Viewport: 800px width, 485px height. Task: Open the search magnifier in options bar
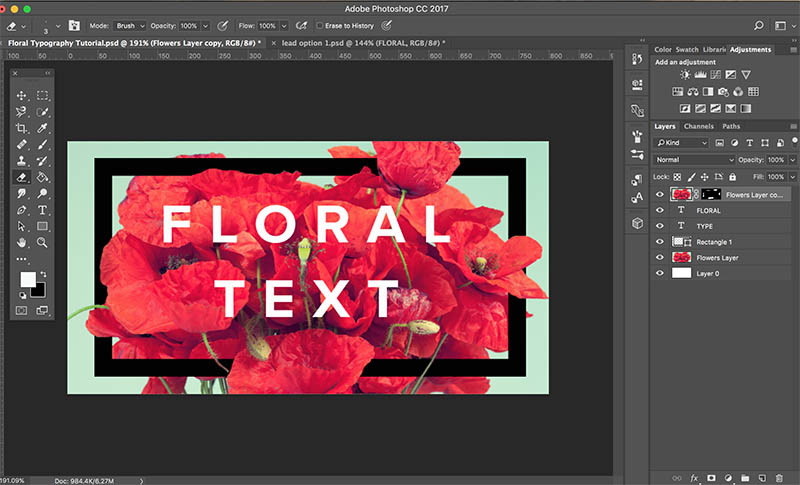click(759, 25)
